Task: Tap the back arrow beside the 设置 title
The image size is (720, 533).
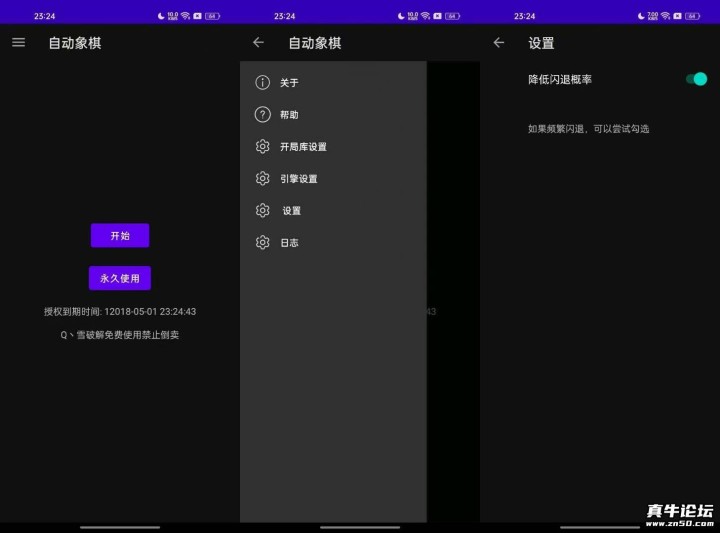Action: [x=498, y=42]
